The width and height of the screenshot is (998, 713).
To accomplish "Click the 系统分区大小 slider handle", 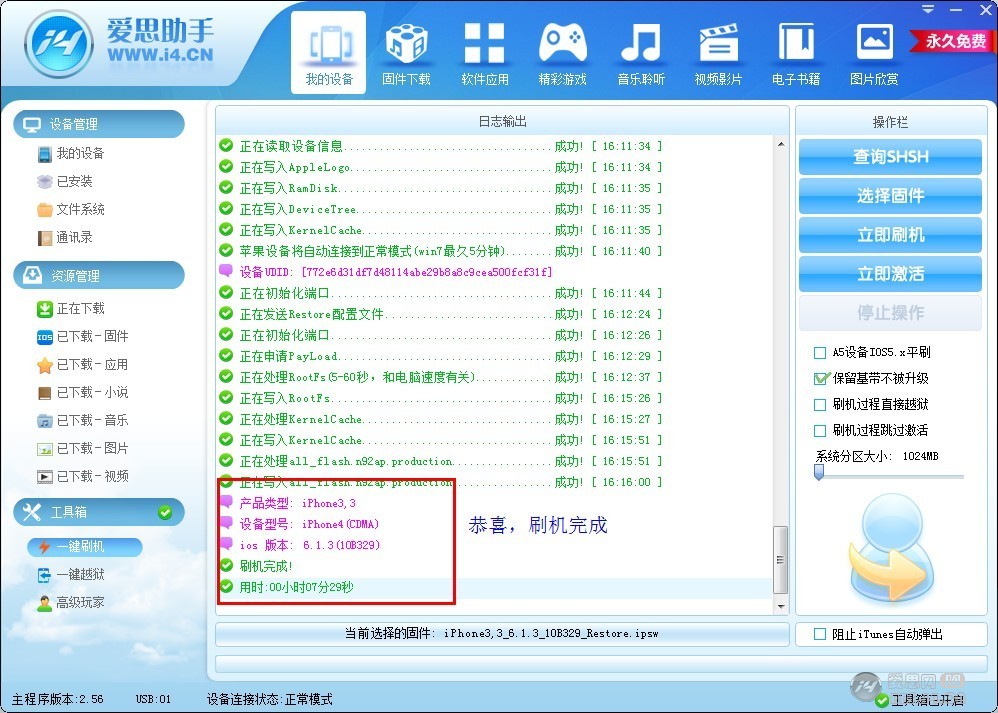I will coord(819,474).
